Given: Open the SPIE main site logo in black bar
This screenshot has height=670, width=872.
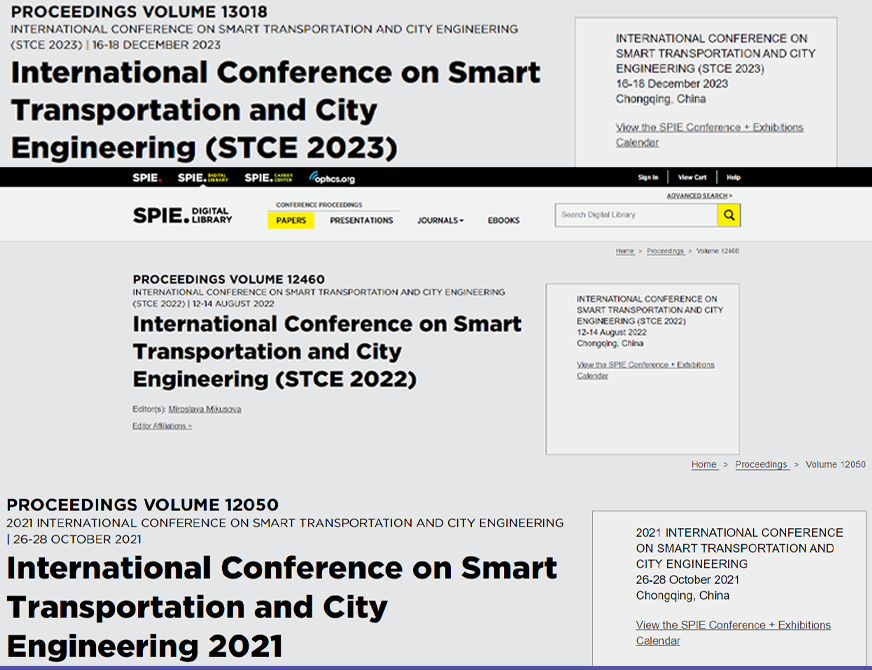Looking at the screenshot, I should (147, 178).
